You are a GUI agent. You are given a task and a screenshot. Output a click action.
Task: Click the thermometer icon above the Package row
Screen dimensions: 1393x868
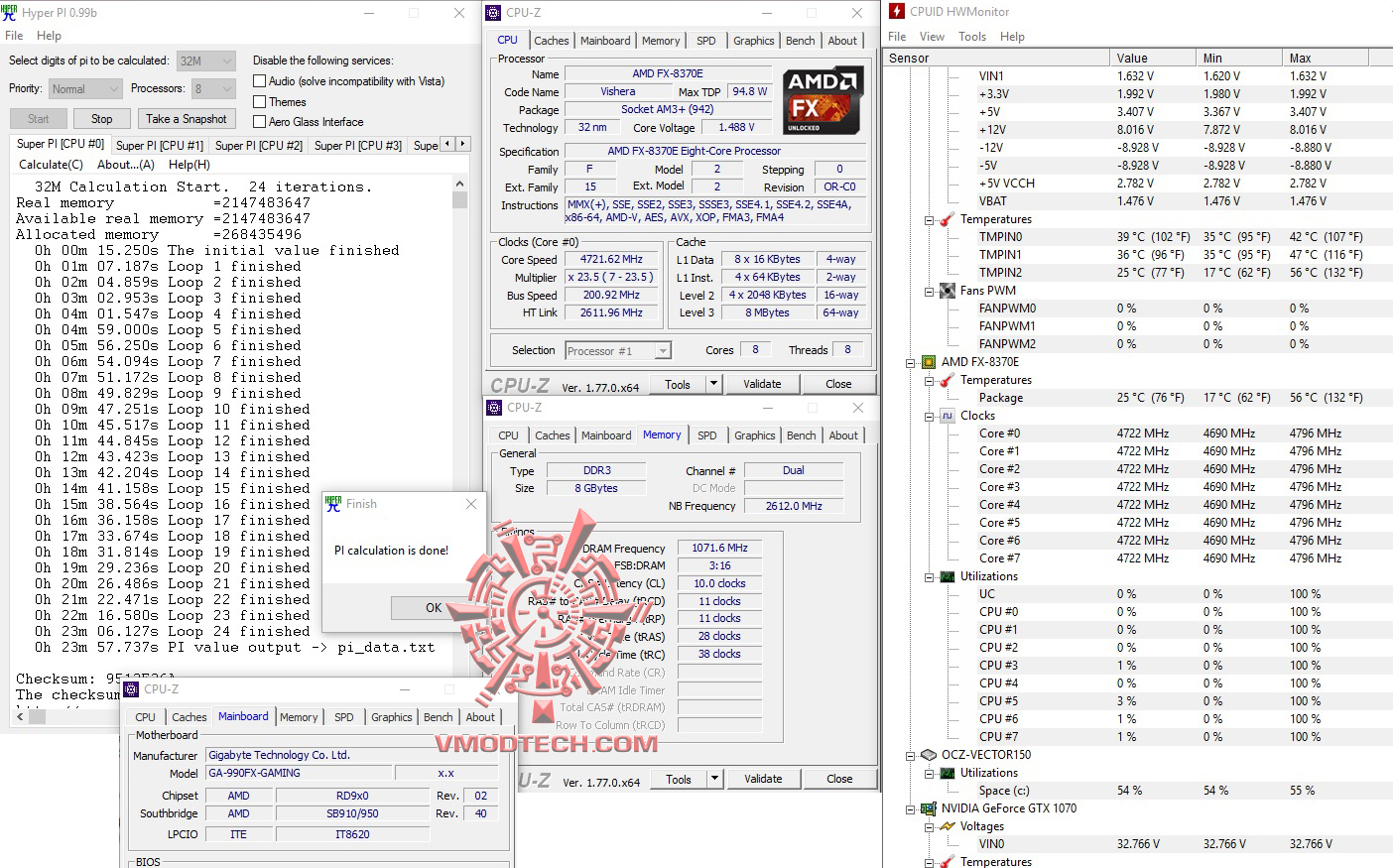coord(948,380)
